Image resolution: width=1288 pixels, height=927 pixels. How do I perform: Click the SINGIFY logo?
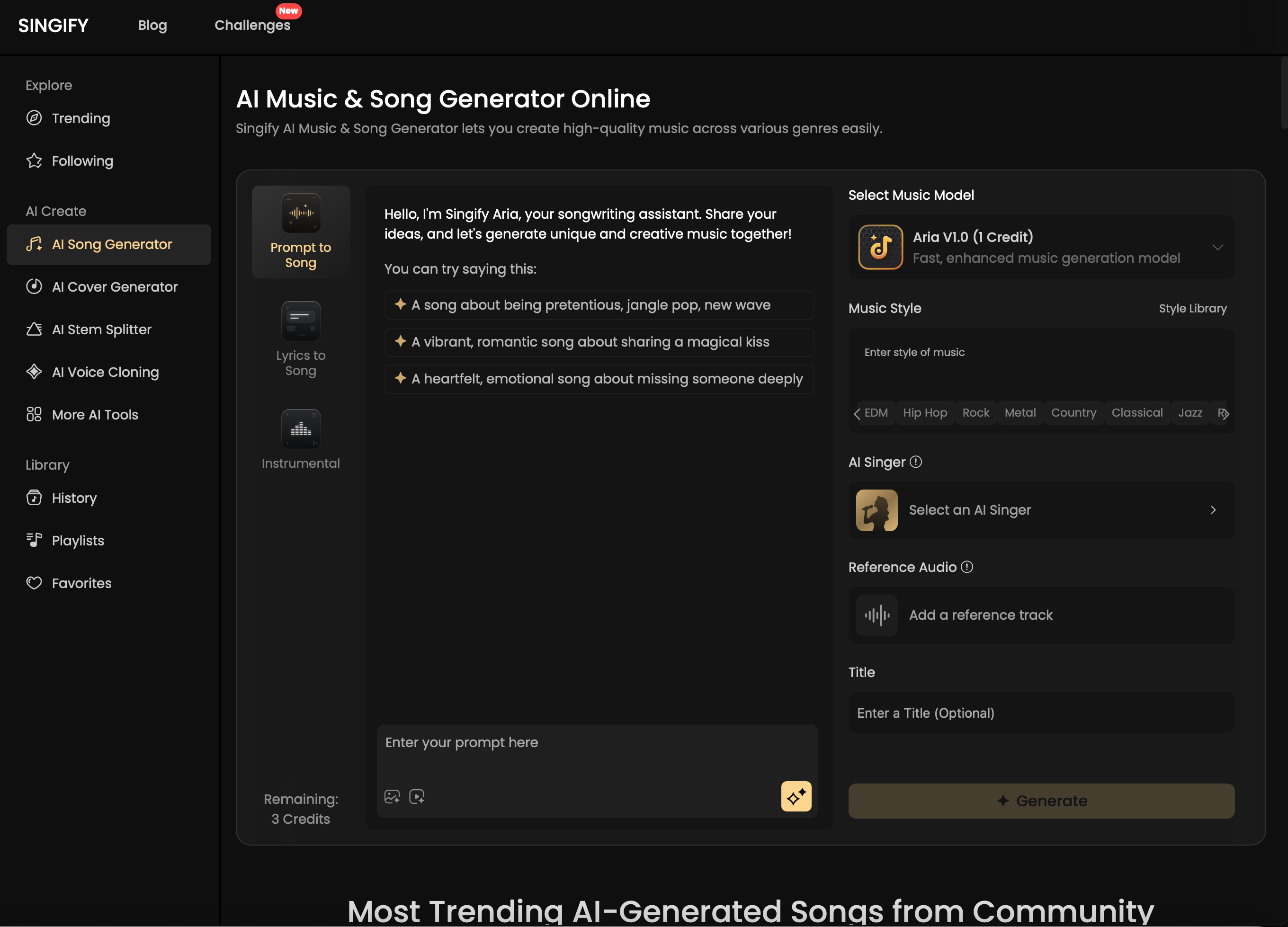[54, 26]
